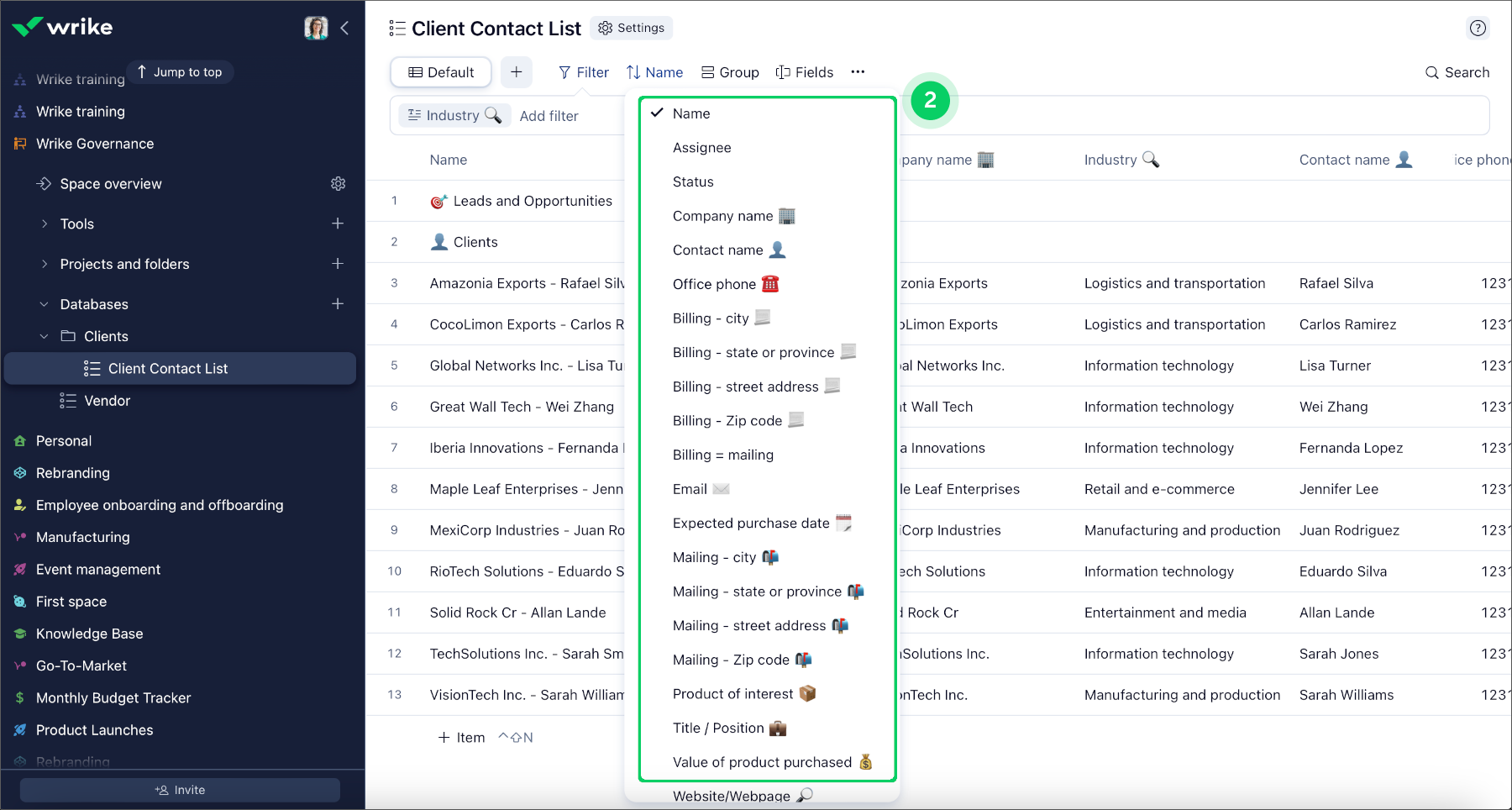This screenshot has height=810, width=1512.
Task: Click the user profile avatar
Action: point(316,28)
